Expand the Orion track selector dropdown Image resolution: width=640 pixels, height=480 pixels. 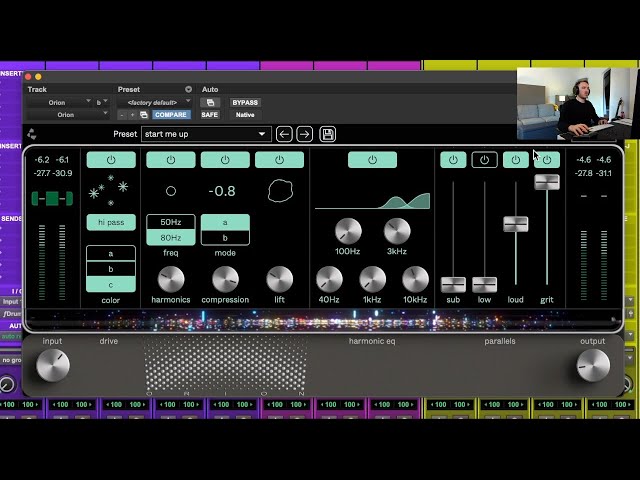click(x=60, y=102)
